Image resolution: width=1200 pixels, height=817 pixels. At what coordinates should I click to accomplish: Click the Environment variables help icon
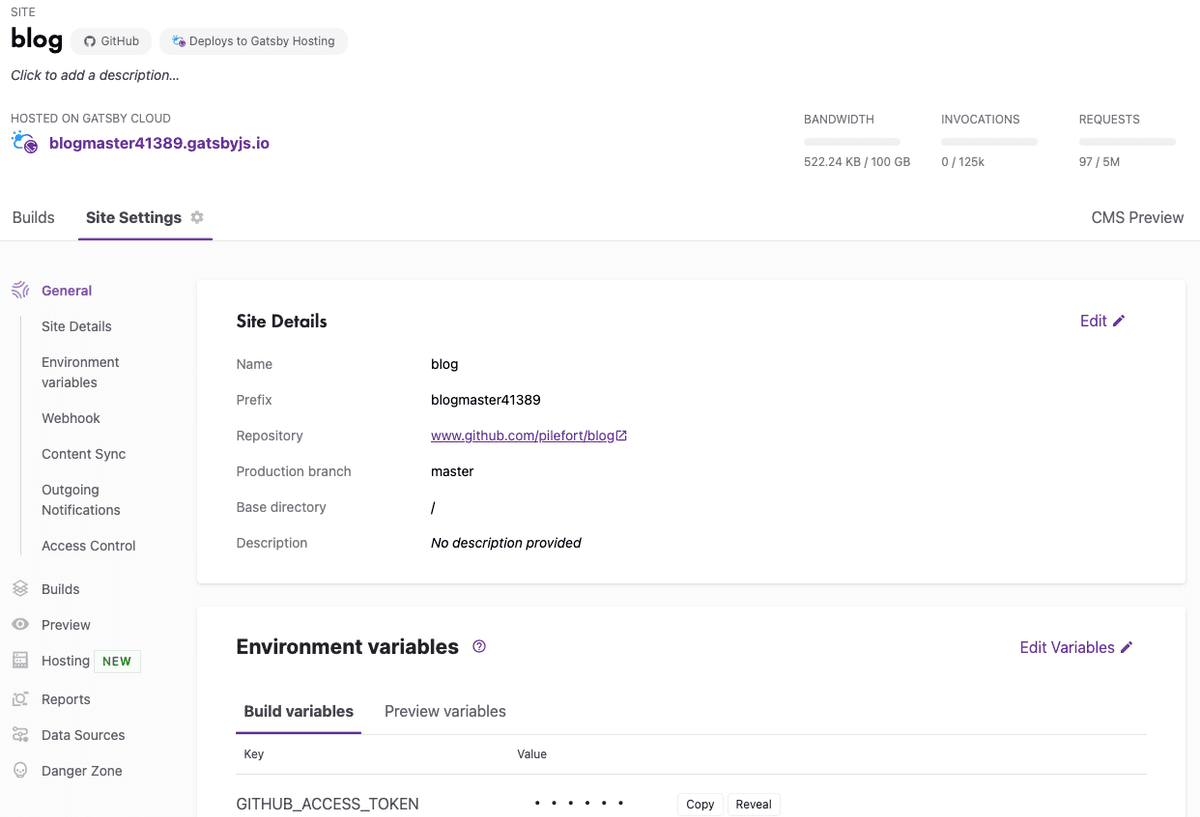pyautogui.click(x=479, y=647)
